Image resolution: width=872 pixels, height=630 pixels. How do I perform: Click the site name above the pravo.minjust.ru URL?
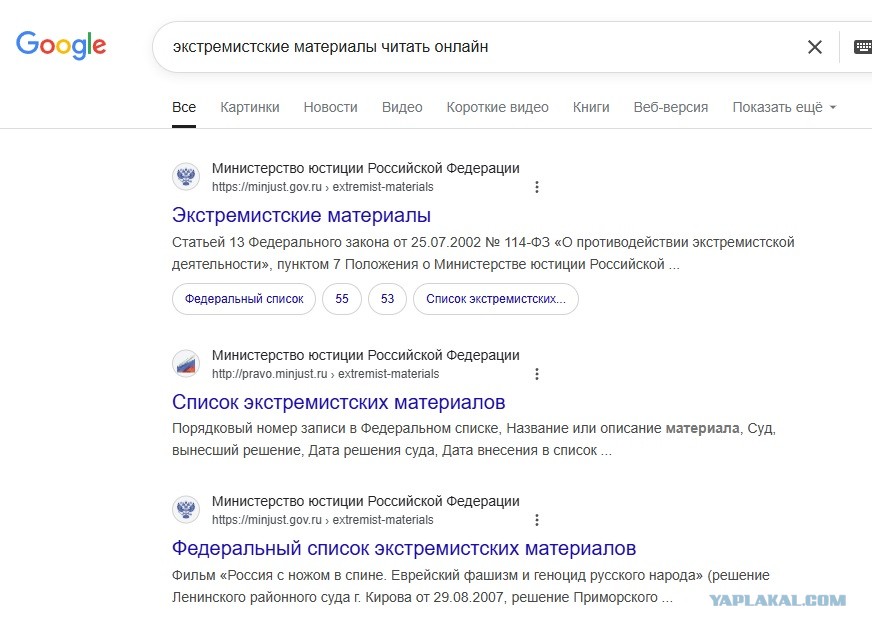point(366,355)
